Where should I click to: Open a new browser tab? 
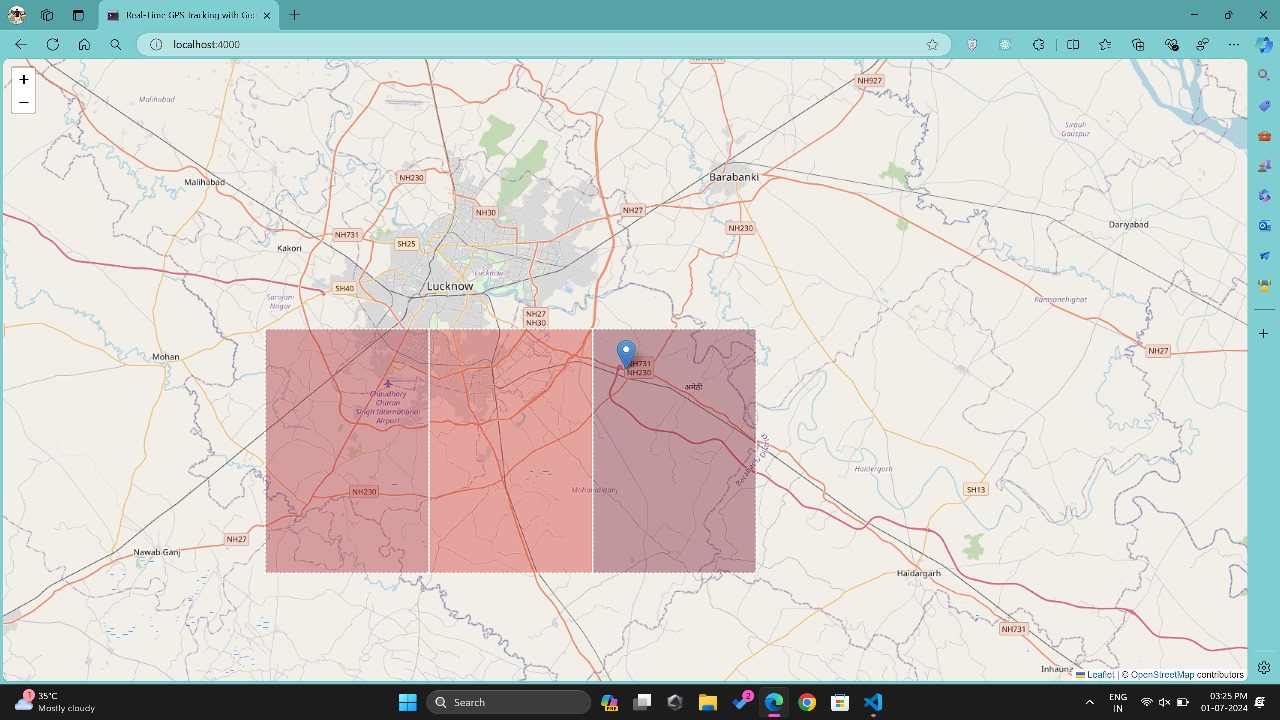coord(294,15)
